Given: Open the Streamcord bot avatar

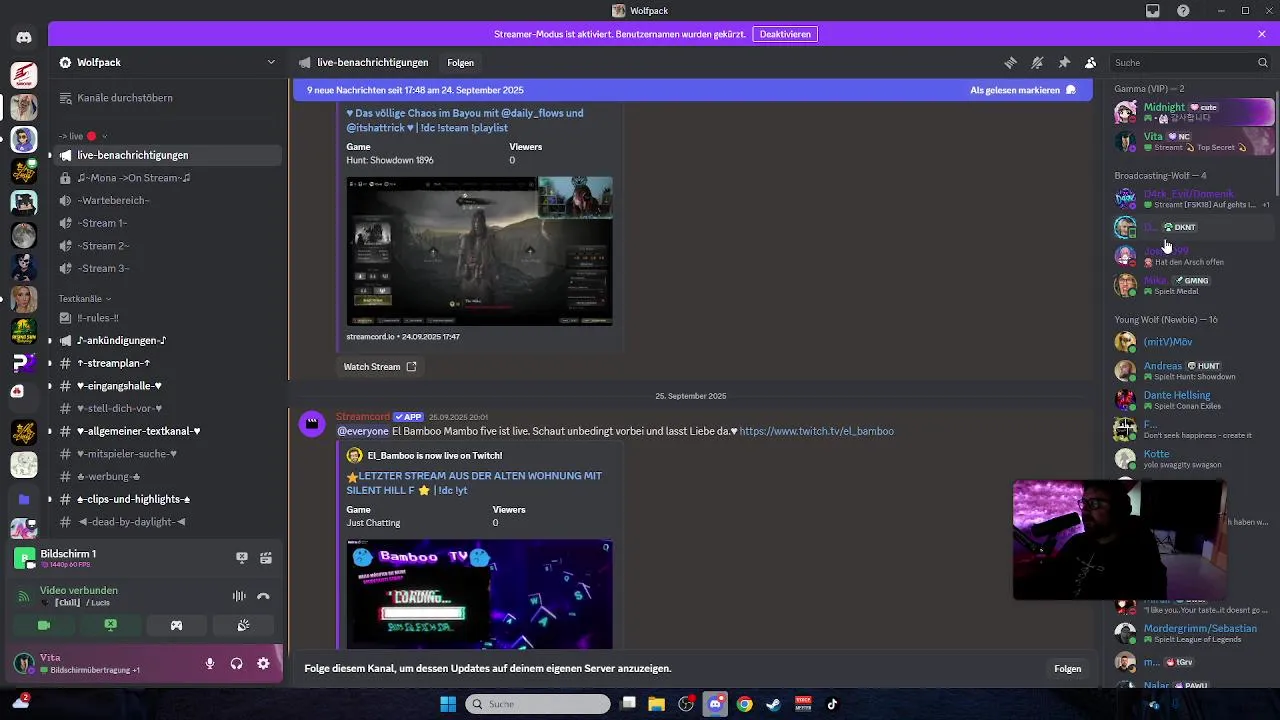Looking at the screenshot, I should pos(312,424).
